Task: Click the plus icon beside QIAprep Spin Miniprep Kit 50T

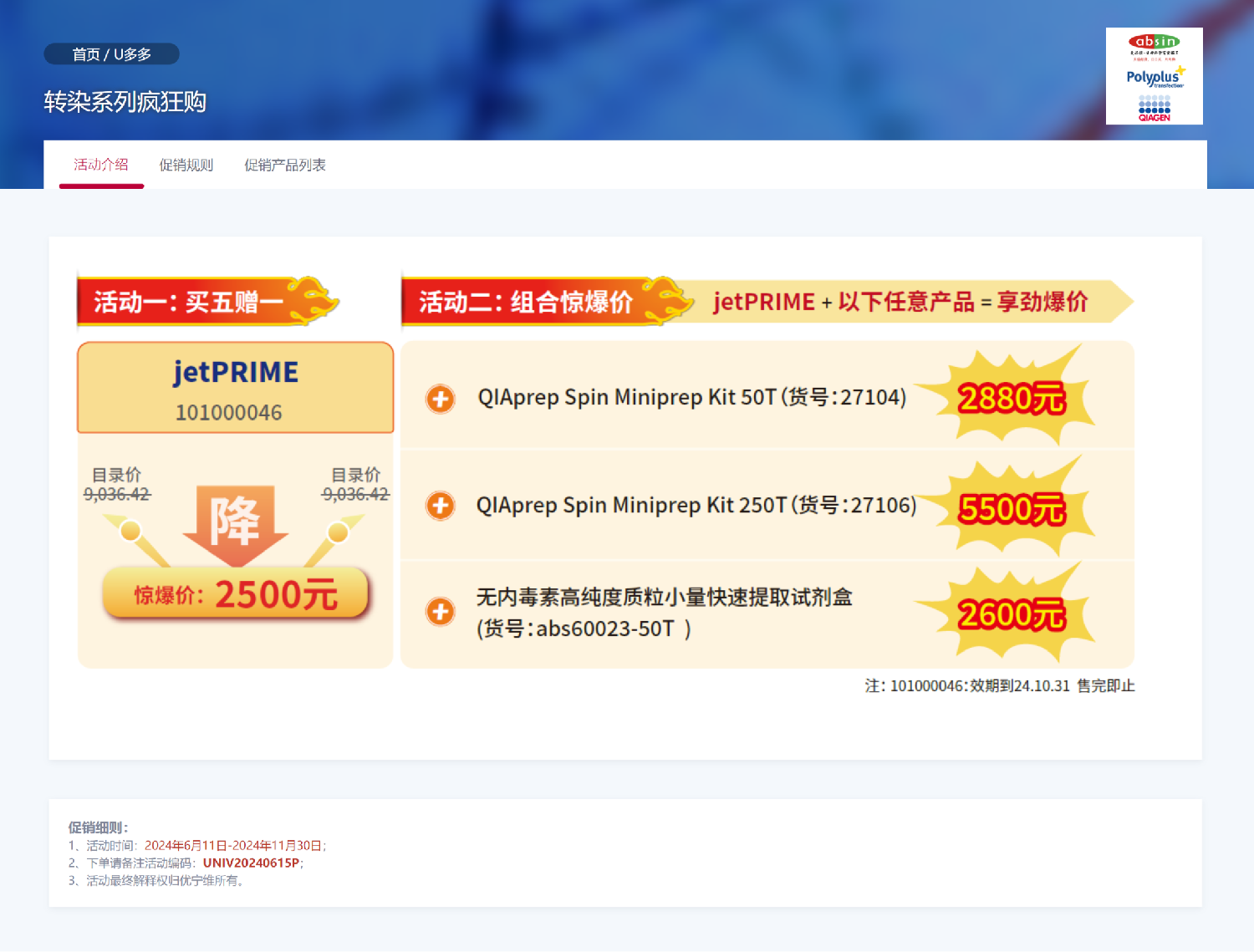Action: (x=440, y=400)
